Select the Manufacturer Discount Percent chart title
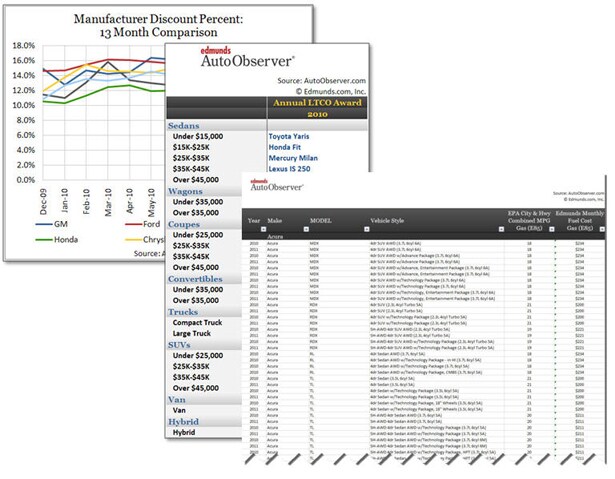 point(158,25)
